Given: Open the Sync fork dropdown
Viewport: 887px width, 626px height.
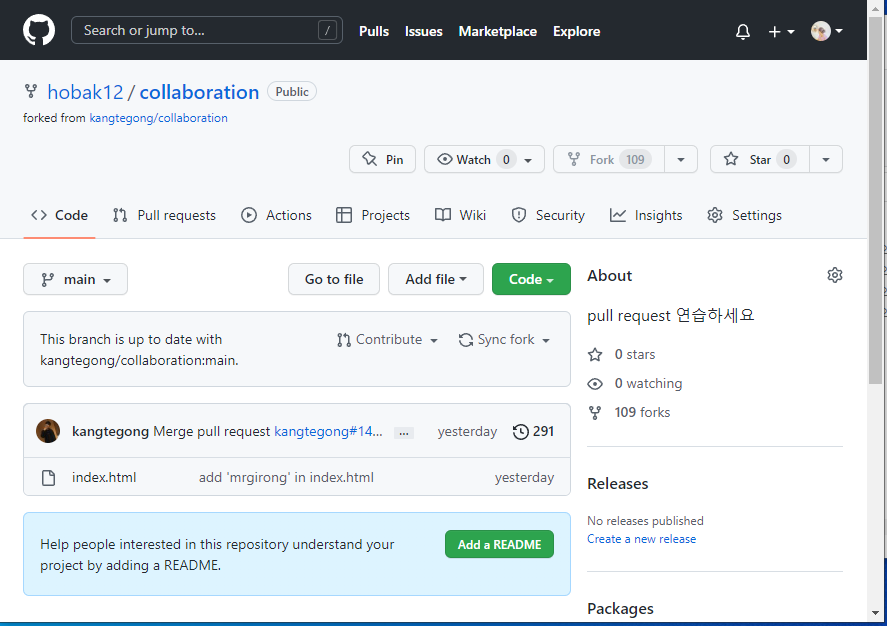Looking at the screenshot, I should 505,340.
